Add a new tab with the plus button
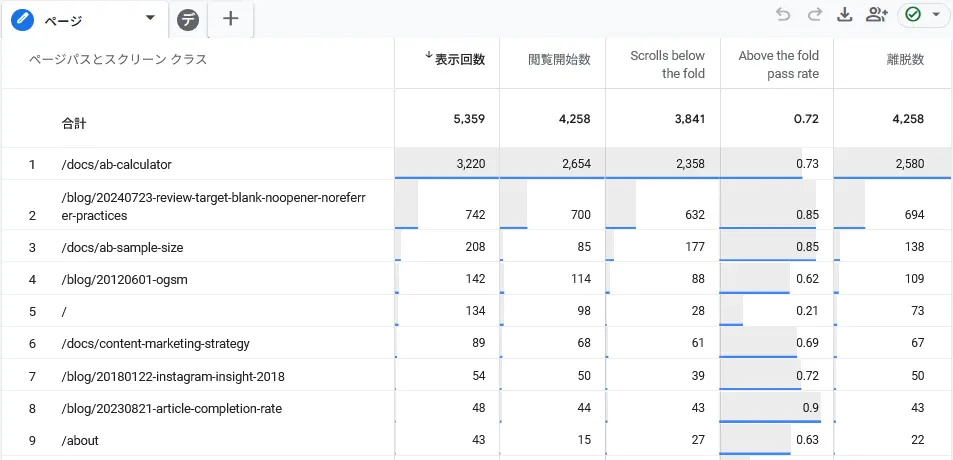 click(x=230, y=18)
